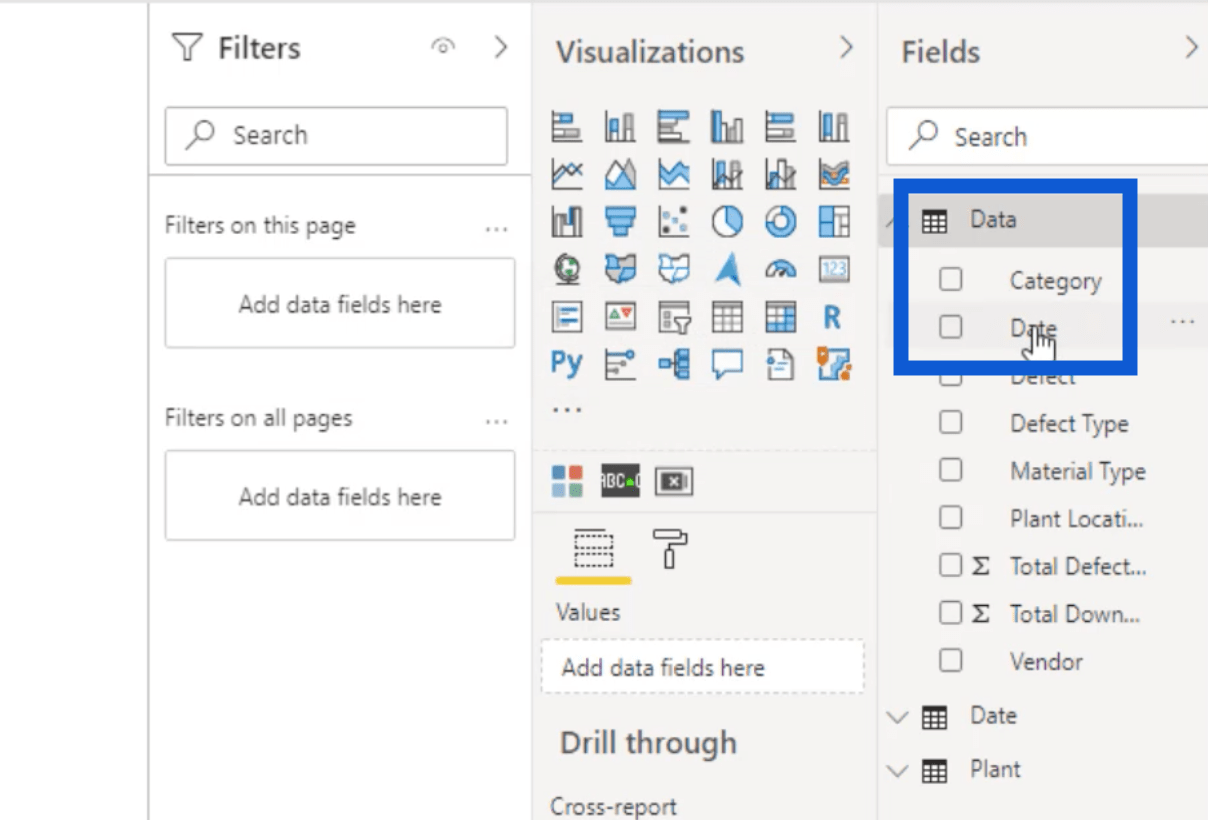Image resolution: width=1208 pixels, height=820 pixels.
Task: Click the Filled map visual icon
Action: click(620, 269)
